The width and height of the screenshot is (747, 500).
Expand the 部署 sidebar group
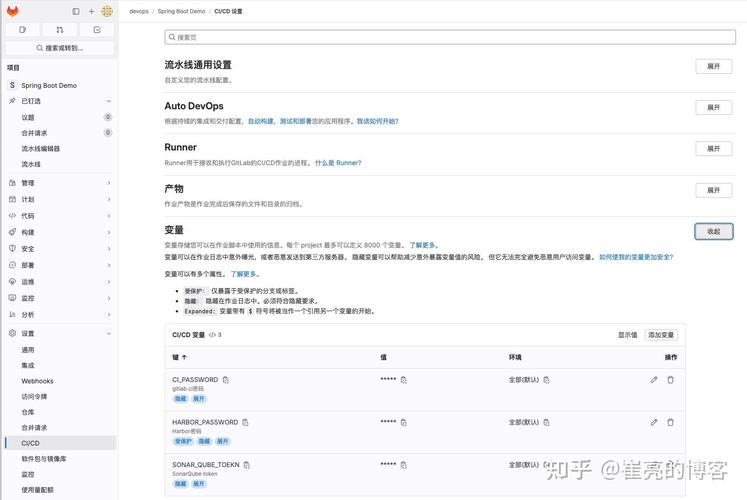click(x=109, y=265)
